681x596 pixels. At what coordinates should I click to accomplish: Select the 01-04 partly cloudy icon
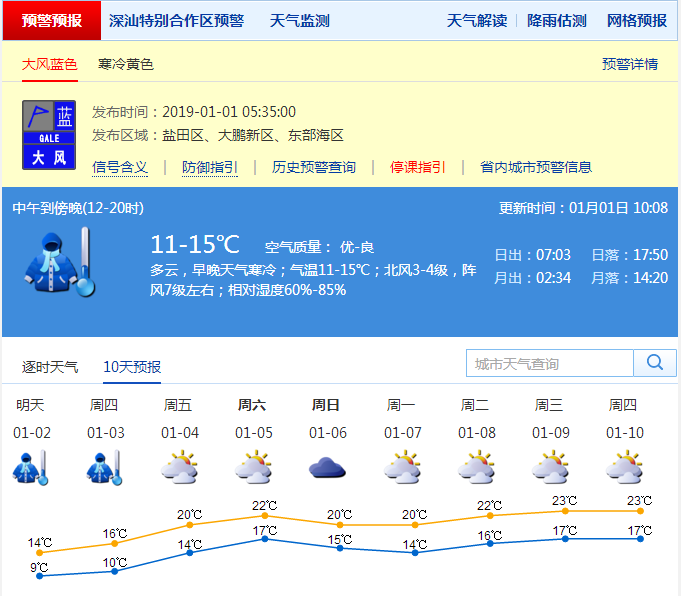click(178, 467)
